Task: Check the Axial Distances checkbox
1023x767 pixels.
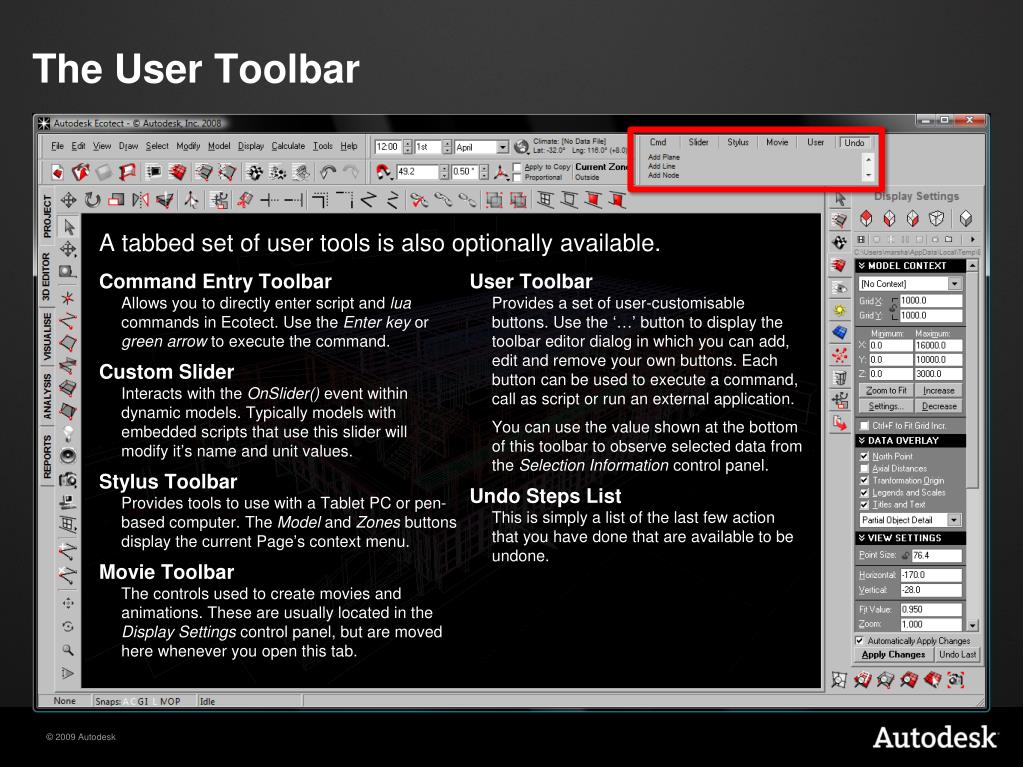Action: [864, 468]
